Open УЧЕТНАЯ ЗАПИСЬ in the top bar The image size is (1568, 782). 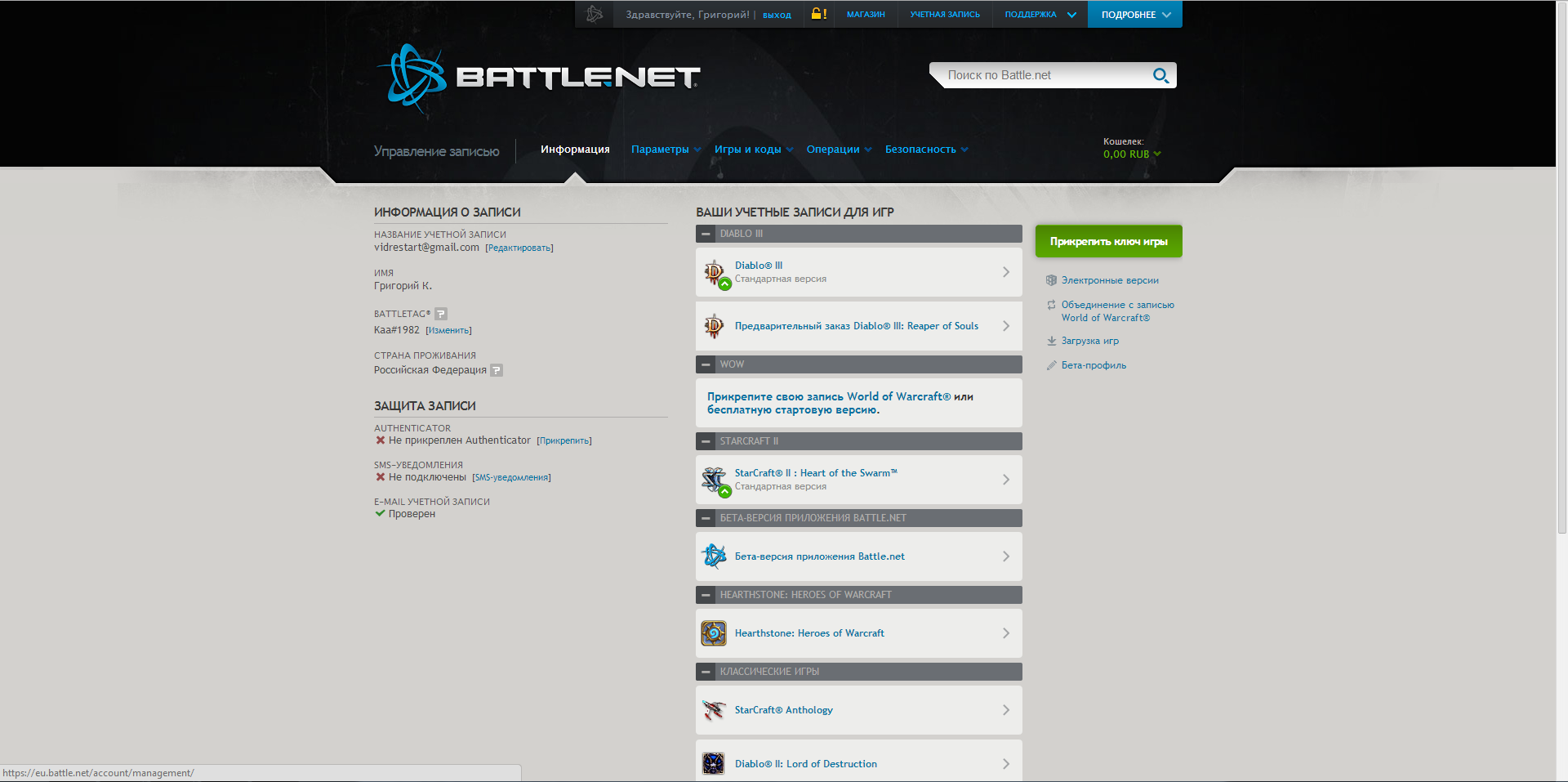[x=945, y=15]
